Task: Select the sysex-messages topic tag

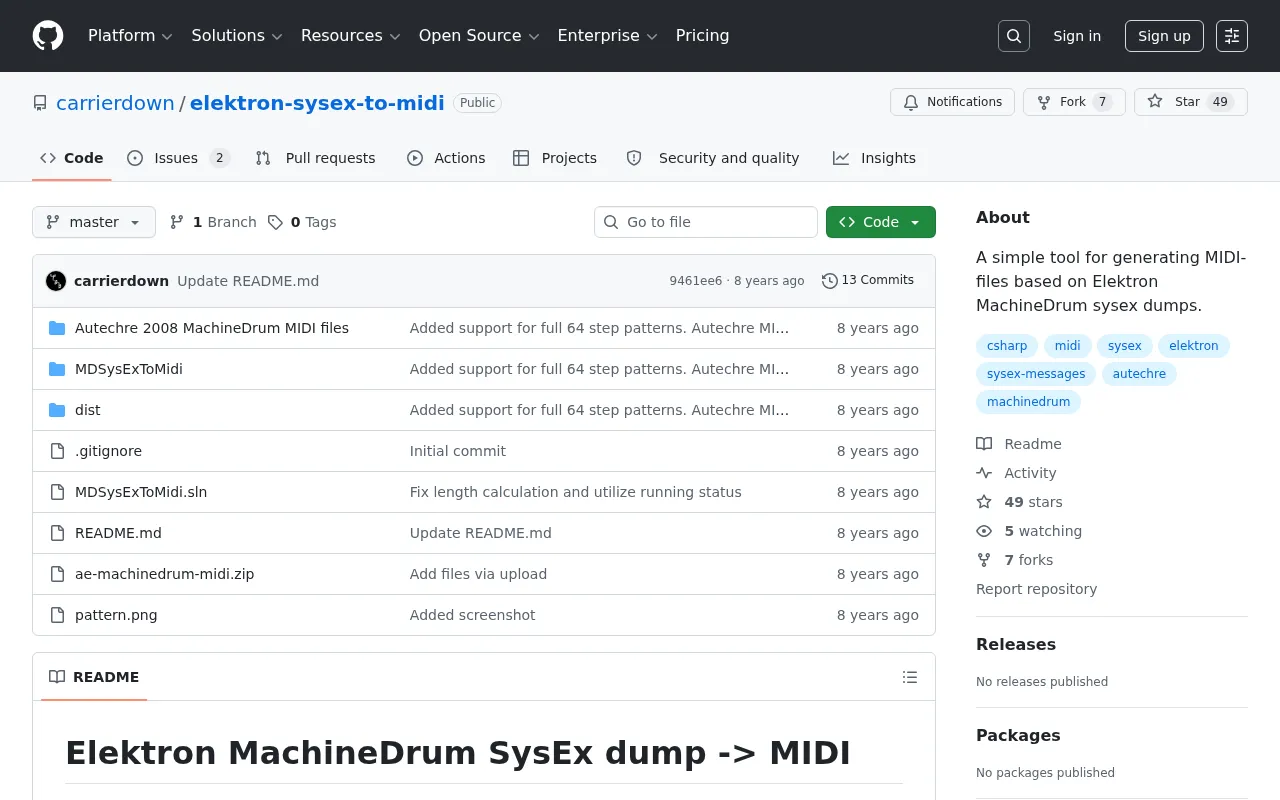Action: click(1036, 374)
